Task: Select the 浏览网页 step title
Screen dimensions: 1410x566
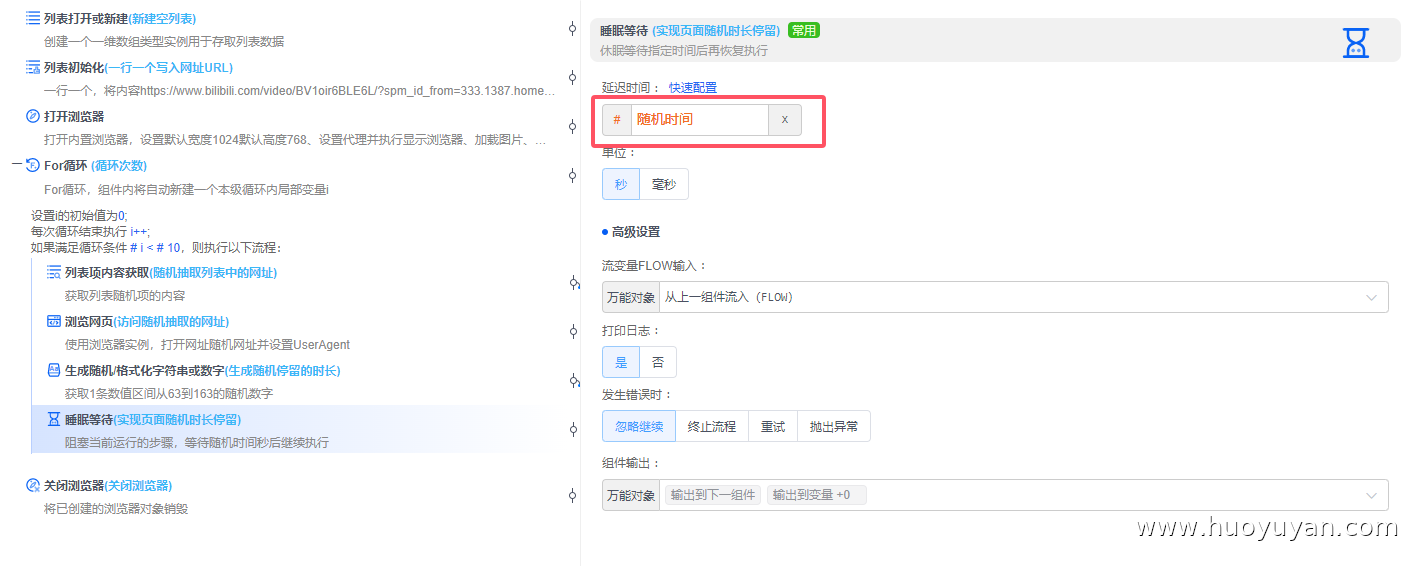Action: [x=89, y=321]
